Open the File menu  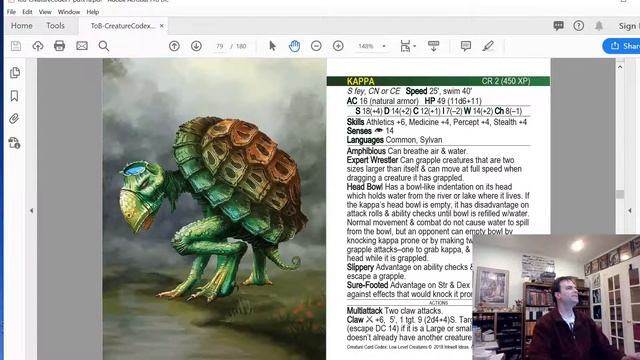point(11,12)
